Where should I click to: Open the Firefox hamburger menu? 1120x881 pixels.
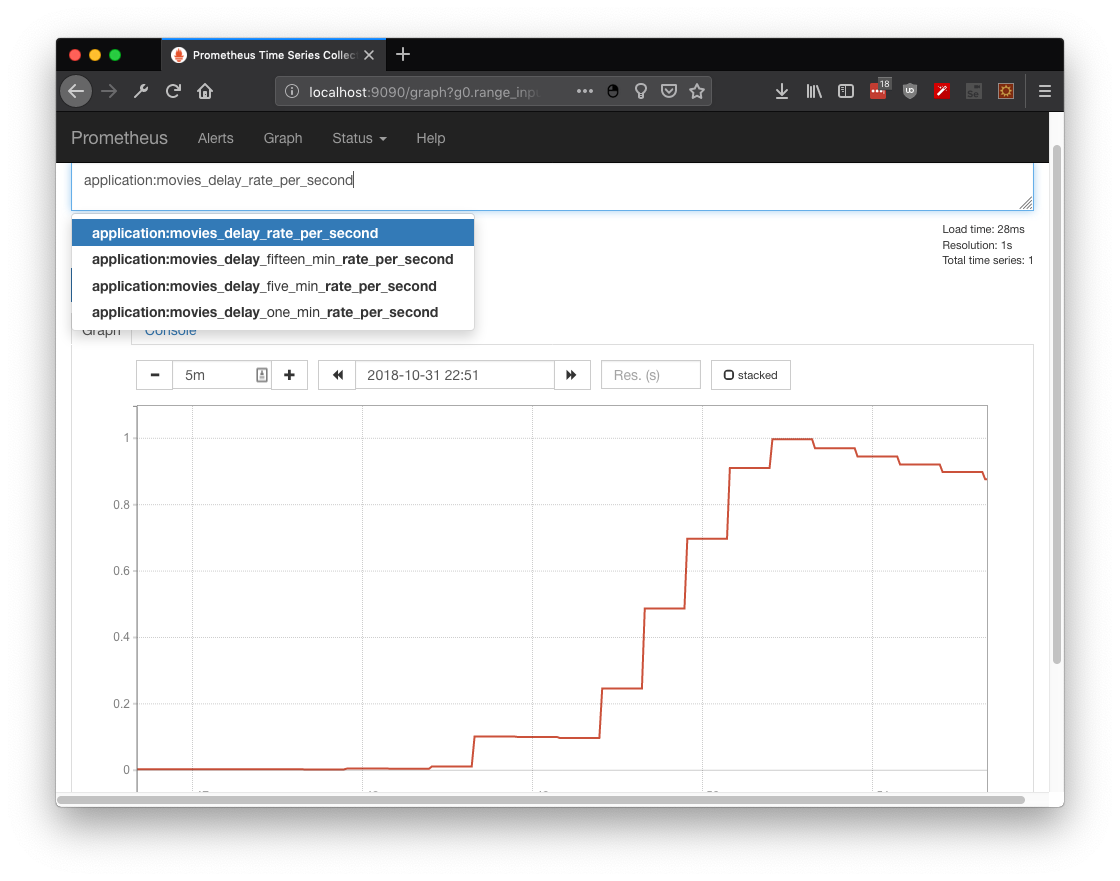1045,91
